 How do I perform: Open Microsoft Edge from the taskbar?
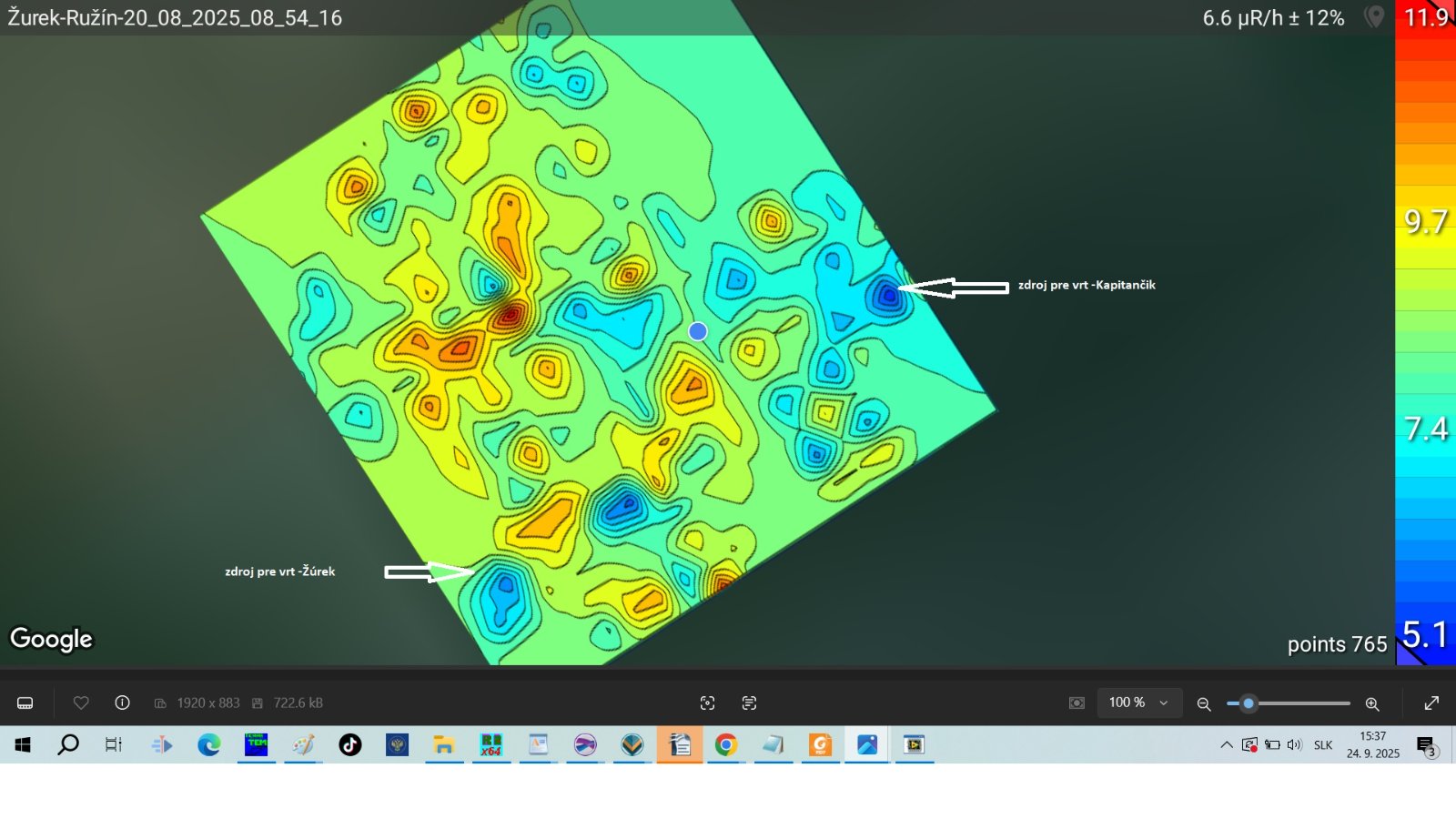click(x=209, y=745)
